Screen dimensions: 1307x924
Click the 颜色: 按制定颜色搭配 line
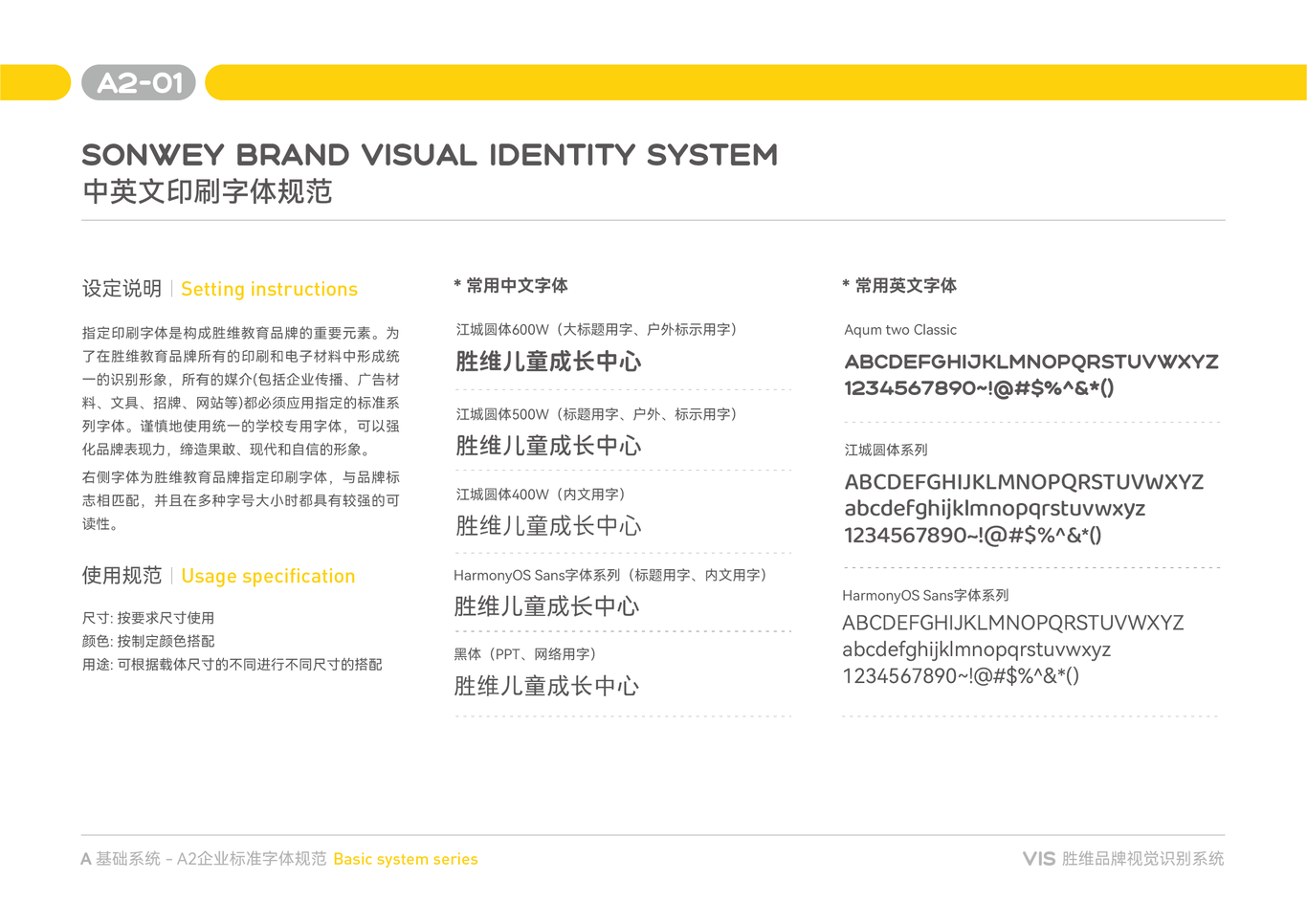[148, 641]
